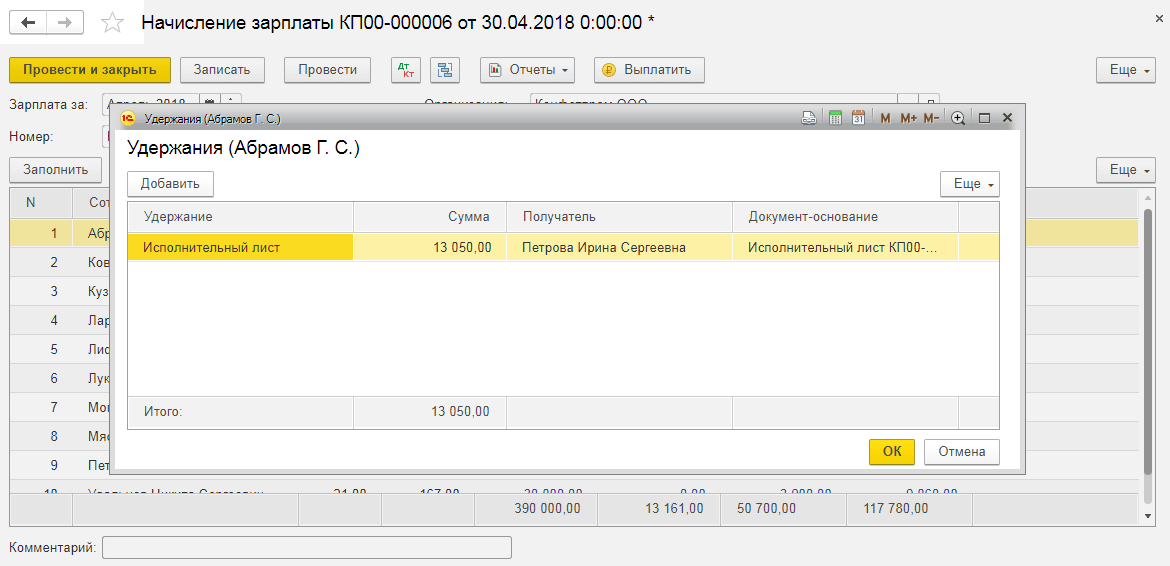The image size is (1170, 566).
Task: Click the 390 000,00 total in the footer
Action: (x=548, y=509)
